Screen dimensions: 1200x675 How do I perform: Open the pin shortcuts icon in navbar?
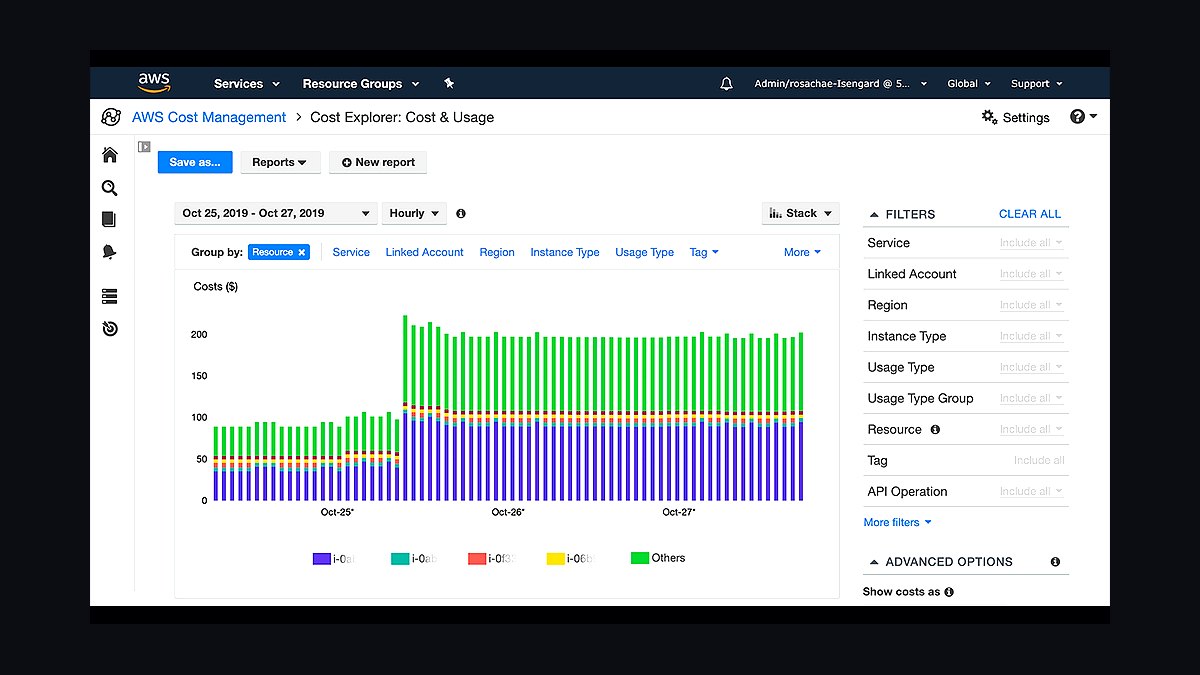coord(449,84)
